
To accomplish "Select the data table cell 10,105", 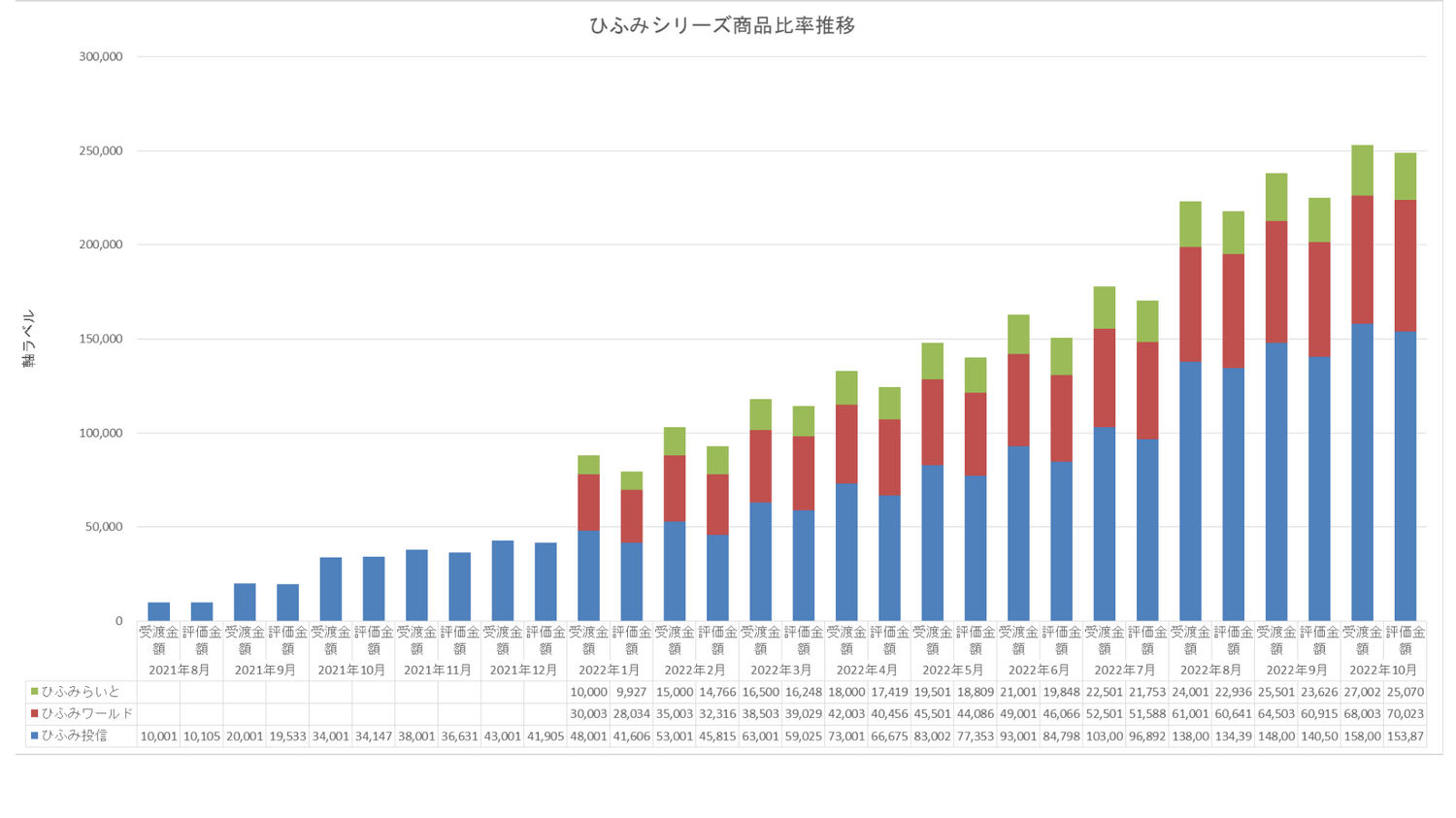I will point(202,736).
